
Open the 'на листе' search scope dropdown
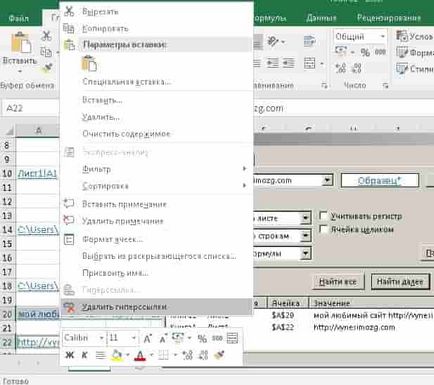tap(305, 218)
